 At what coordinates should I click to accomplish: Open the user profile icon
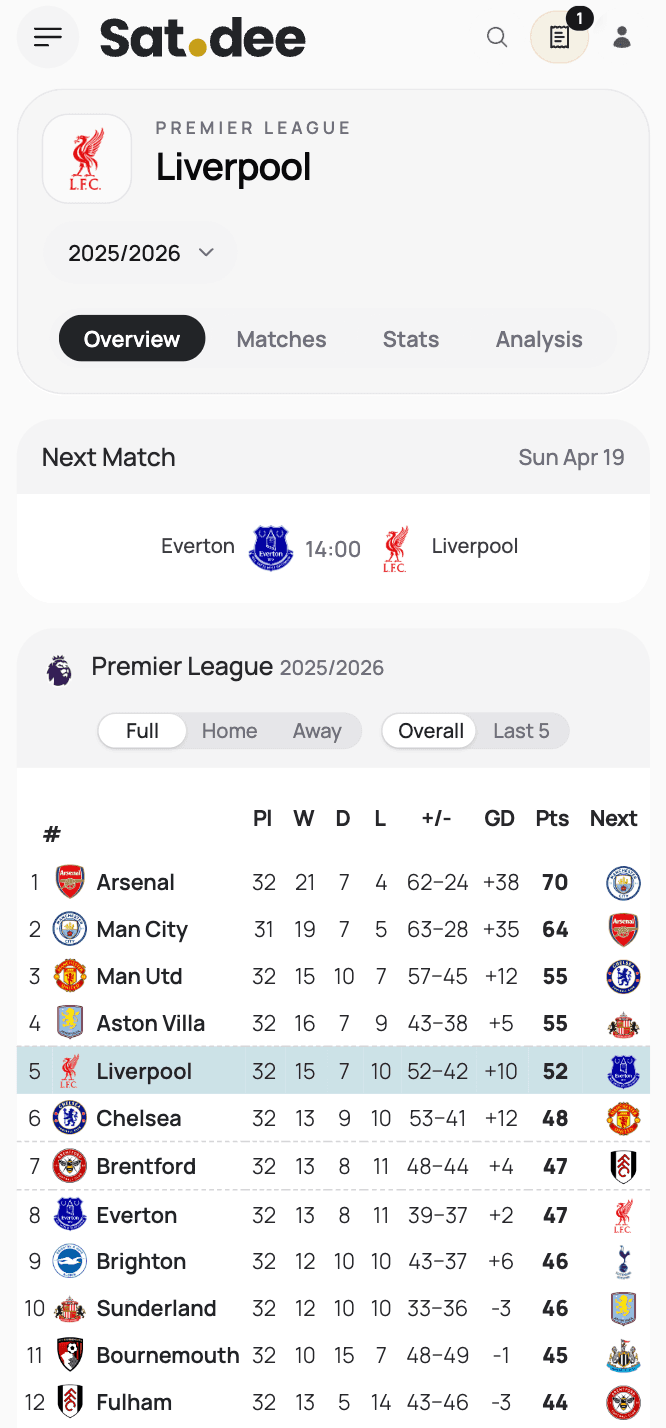tap(622, 38)
